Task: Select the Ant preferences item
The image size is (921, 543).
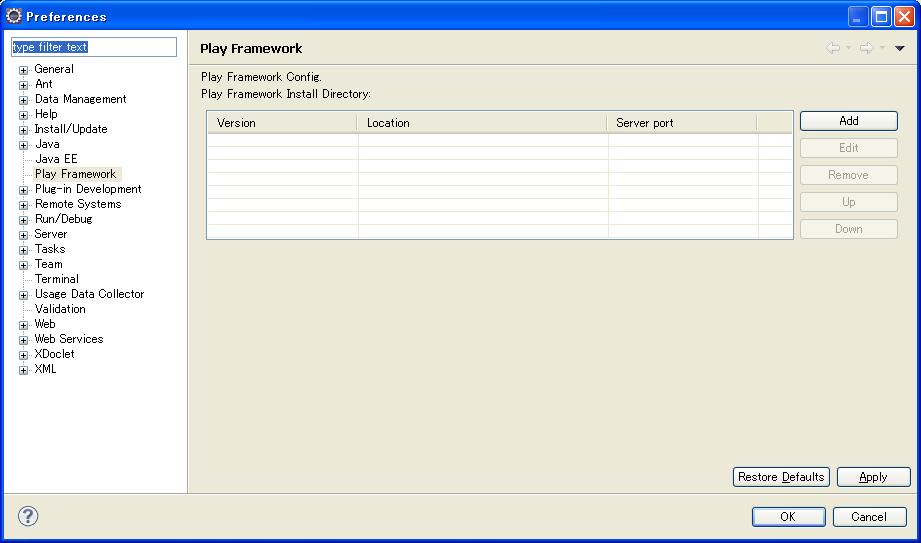Action: point(43,84)
